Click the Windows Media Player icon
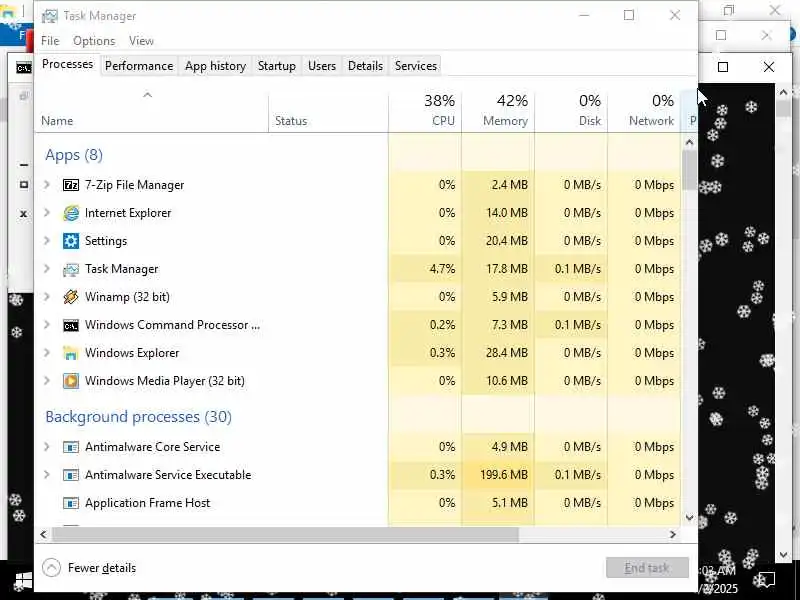Screen dimensions: 800x600 pos(71,381)
